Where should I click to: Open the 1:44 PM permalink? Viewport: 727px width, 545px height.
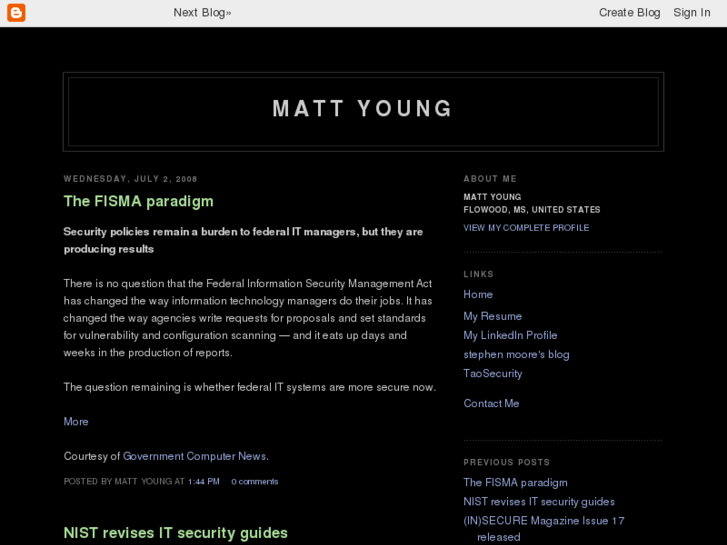tap(203, 482)
